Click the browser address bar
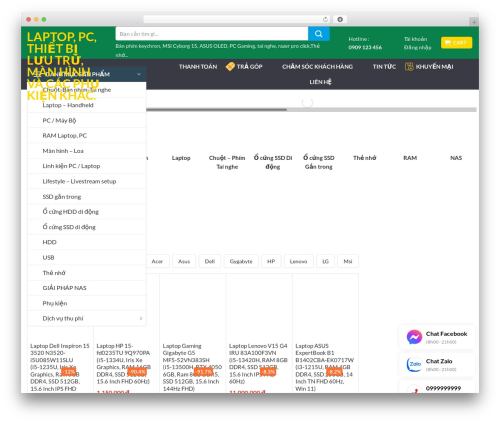 [x=237, y=19]
